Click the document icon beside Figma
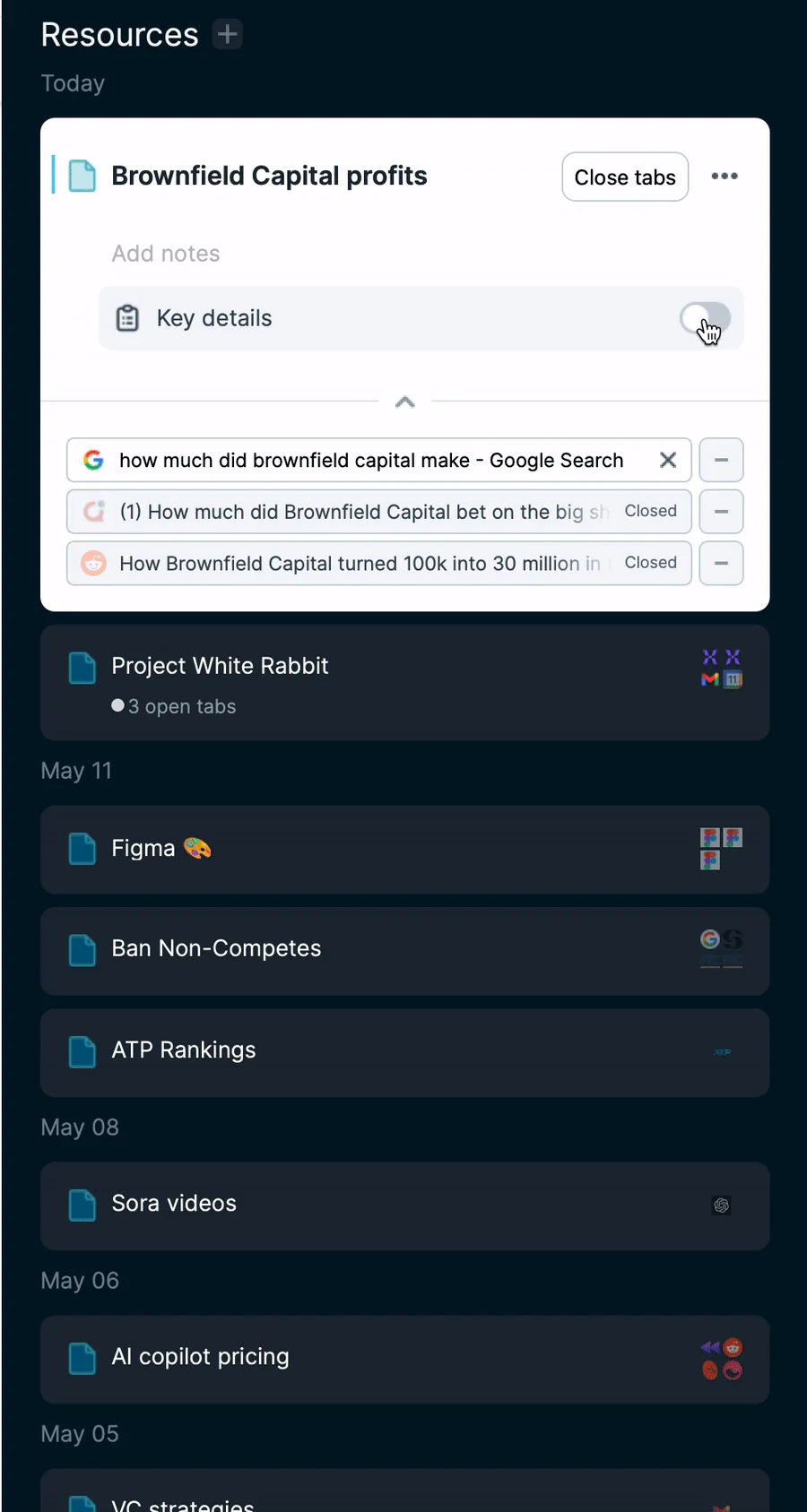Screen dimensions: 807x1512 pos(82,849)
